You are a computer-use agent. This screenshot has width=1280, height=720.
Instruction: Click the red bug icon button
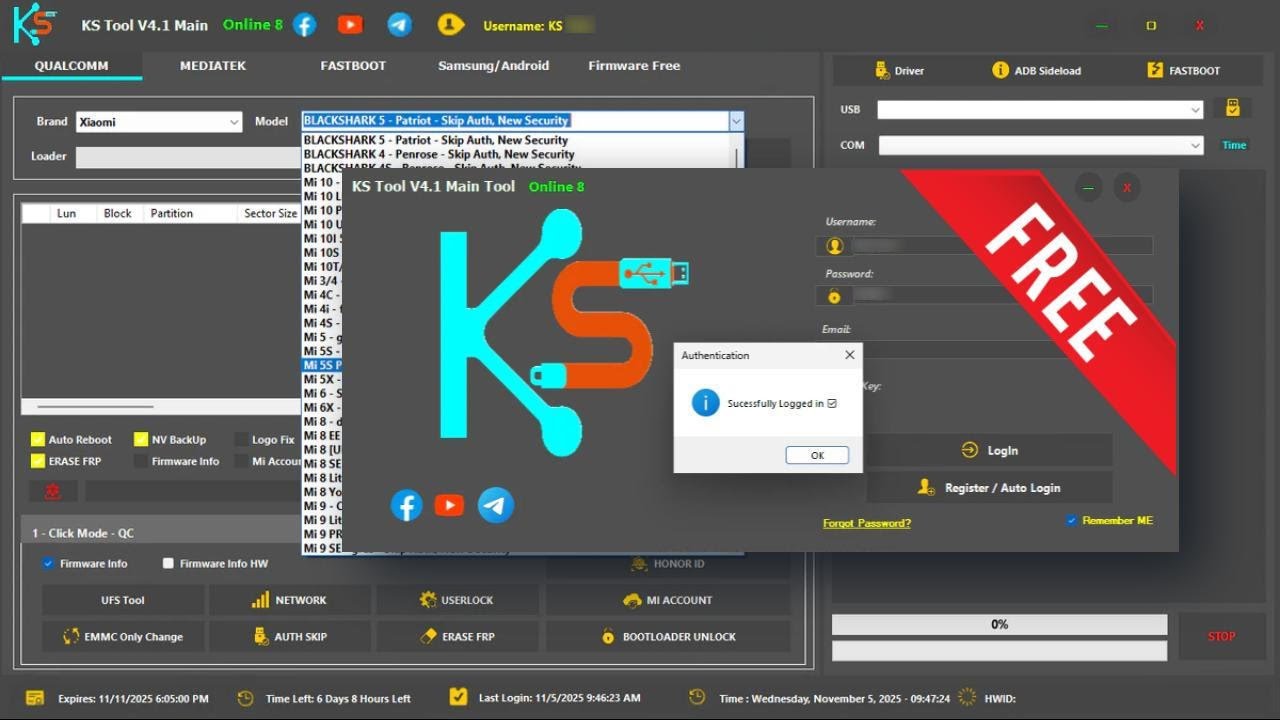[x=53, y=491]
